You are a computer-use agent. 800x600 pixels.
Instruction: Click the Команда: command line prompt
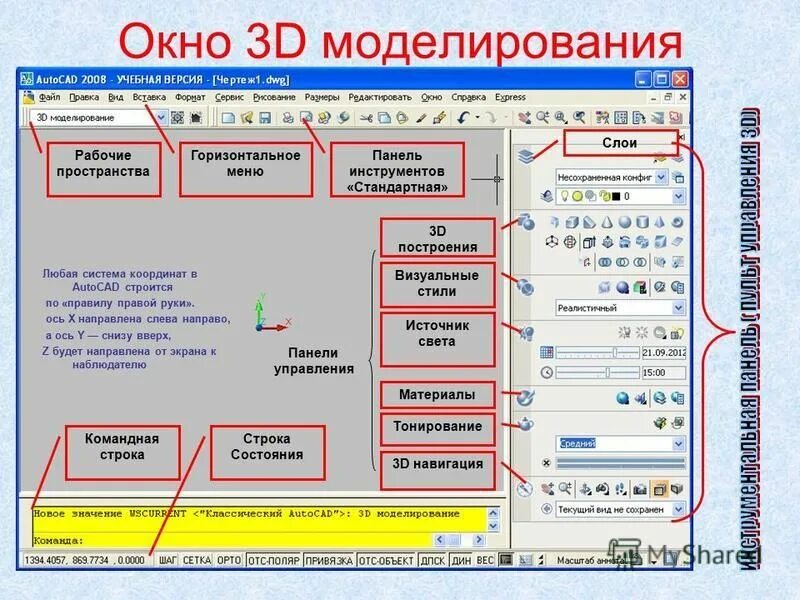(x=58, y=540)
